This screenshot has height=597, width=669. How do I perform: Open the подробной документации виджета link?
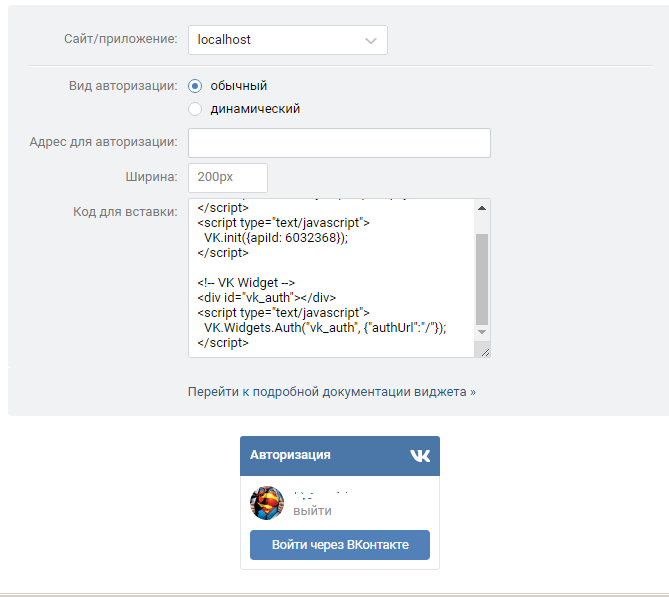click(332, 392)
